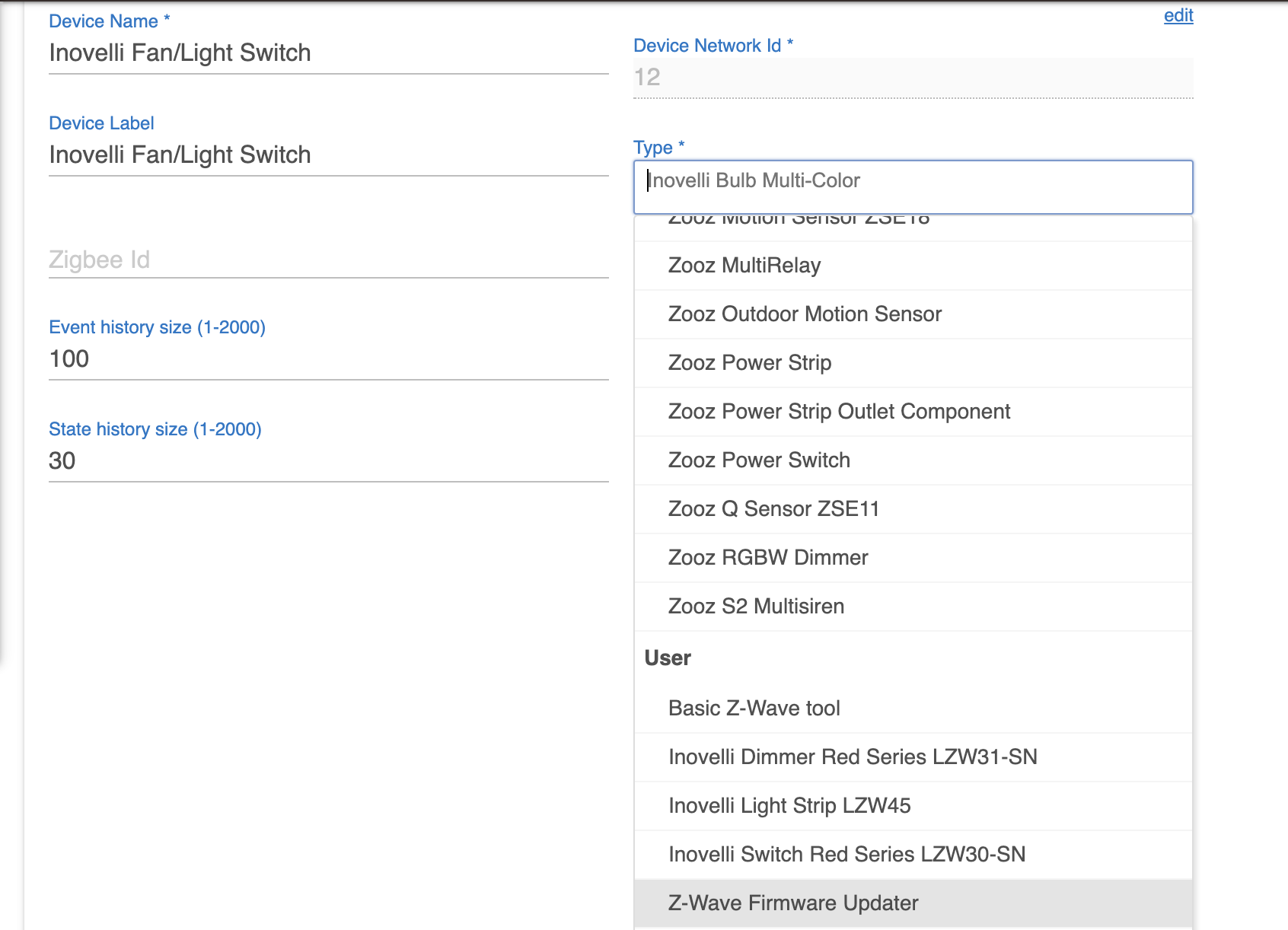Click the Device Name text field
This screenshot has width=1288, height=930.
click(x=328, y=53)
